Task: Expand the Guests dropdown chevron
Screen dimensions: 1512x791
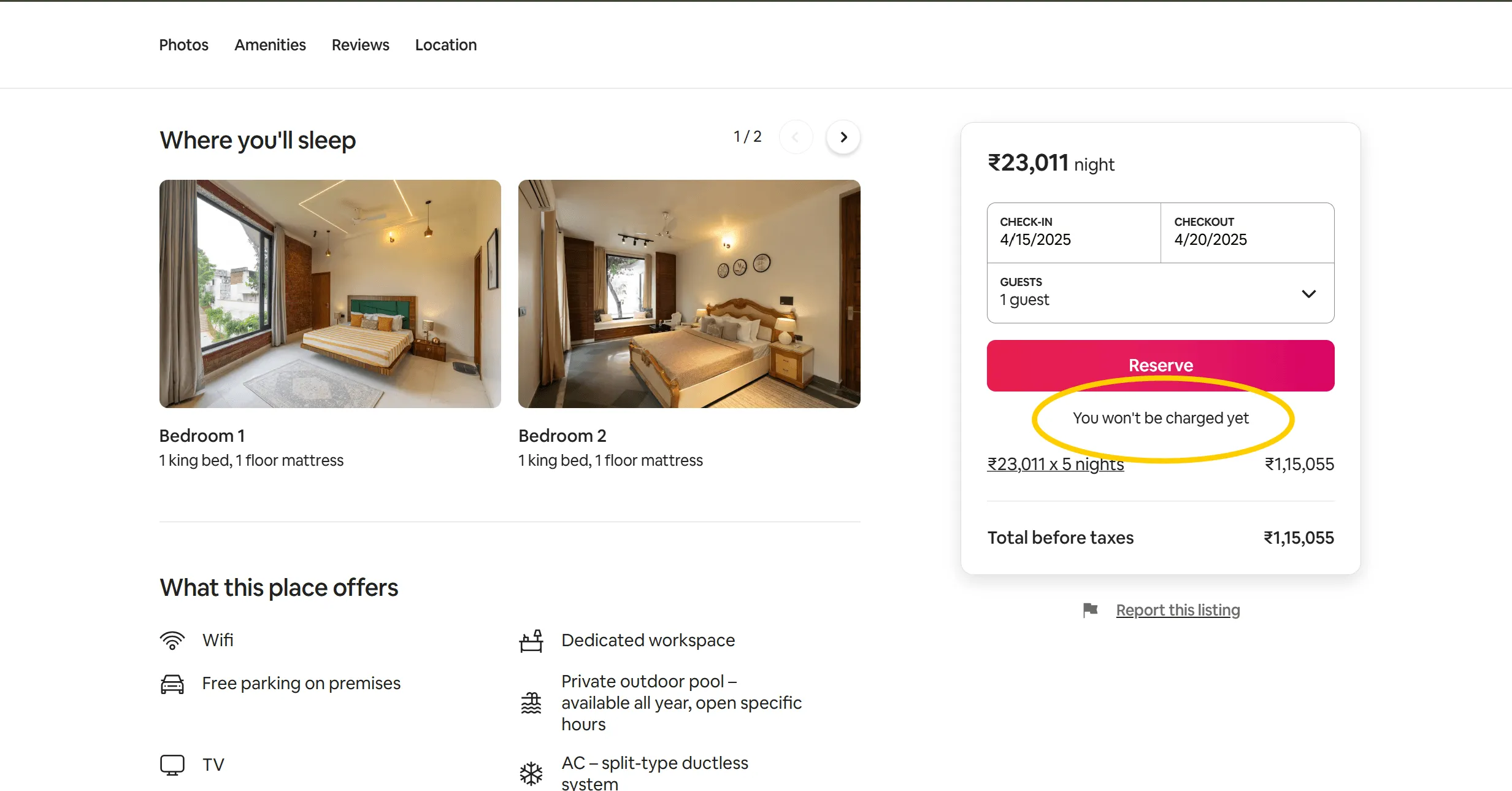Action: (1308, 294)
